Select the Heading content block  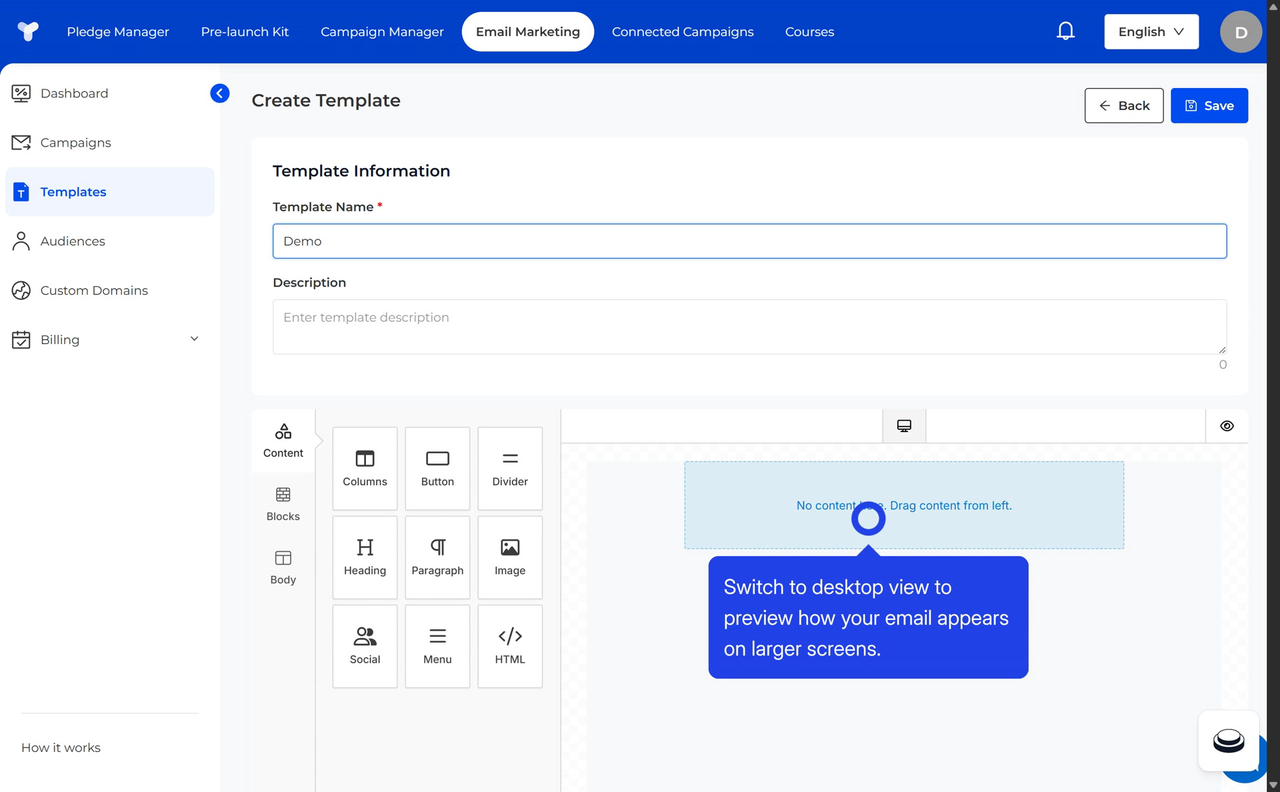(365, 557)
